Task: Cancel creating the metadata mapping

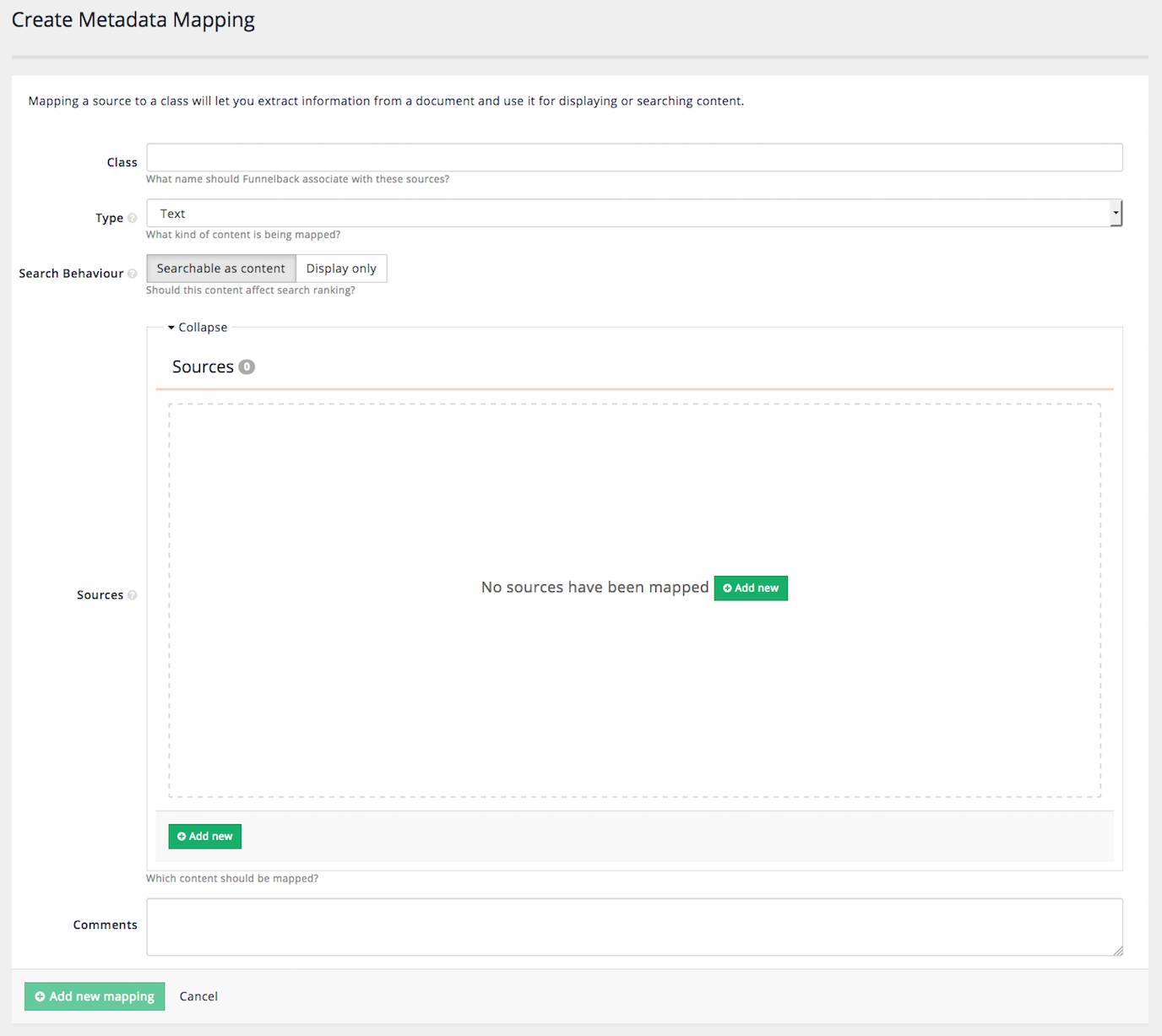Action: pos(198,996)
